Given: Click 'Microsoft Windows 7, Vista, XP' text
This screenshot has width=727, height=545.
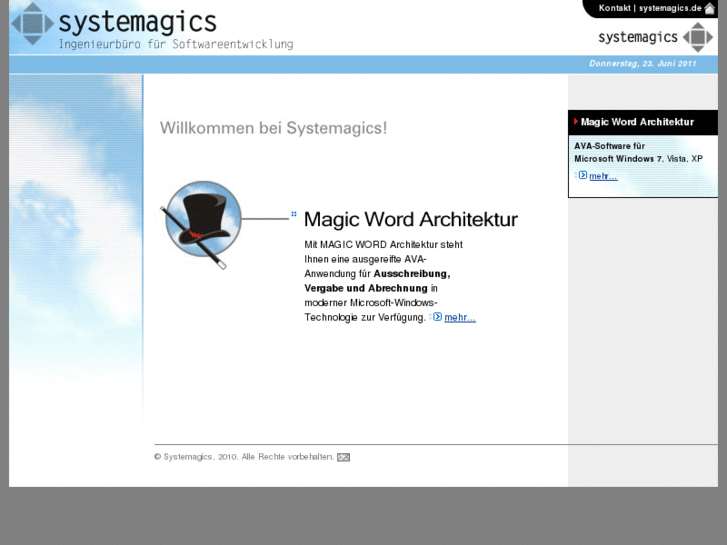Looking at the screenshot, I should (638, 159).
